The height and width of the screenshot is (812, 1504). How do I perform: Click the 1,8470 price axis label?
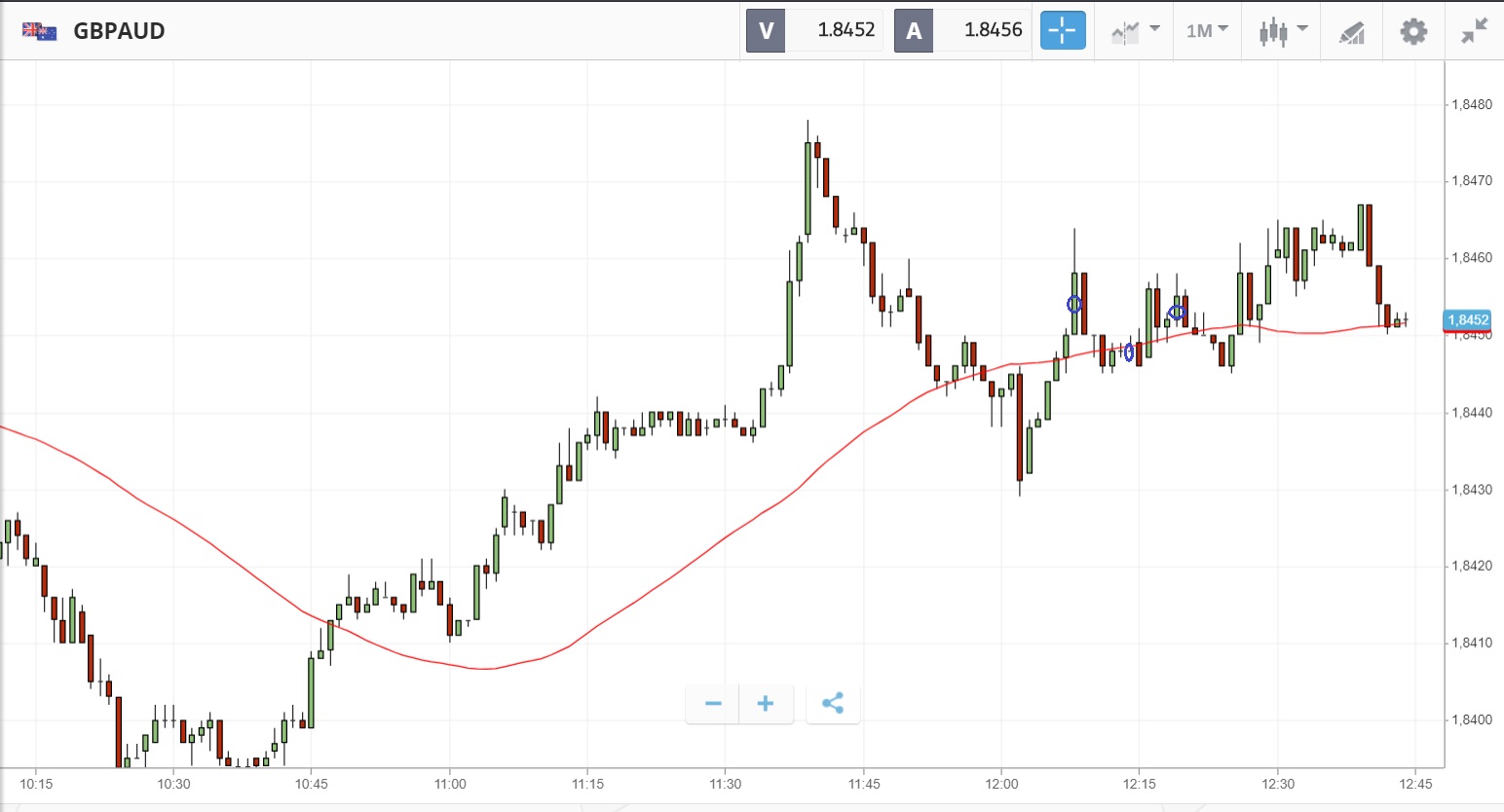(x=1472, y=181)
